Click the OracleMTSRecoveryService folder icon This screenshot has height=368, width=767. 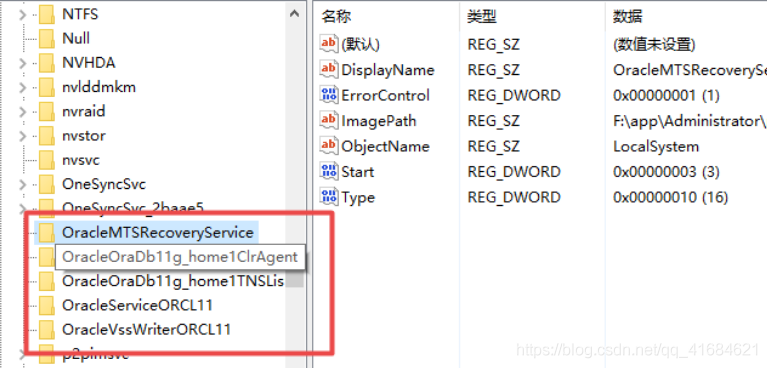tap(46, 233)
